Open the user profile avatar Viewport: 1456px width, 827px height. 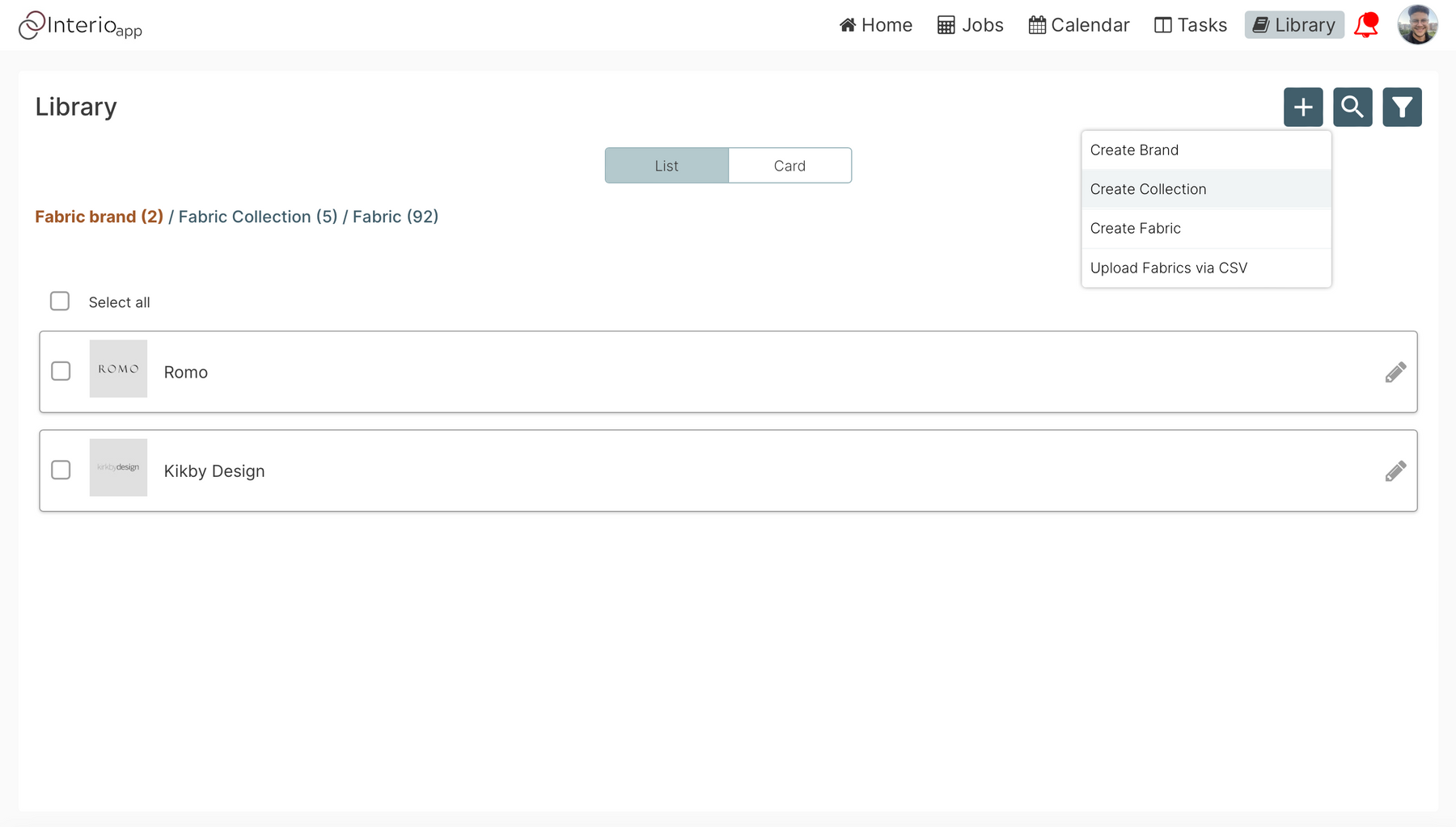pos(1417,25)
